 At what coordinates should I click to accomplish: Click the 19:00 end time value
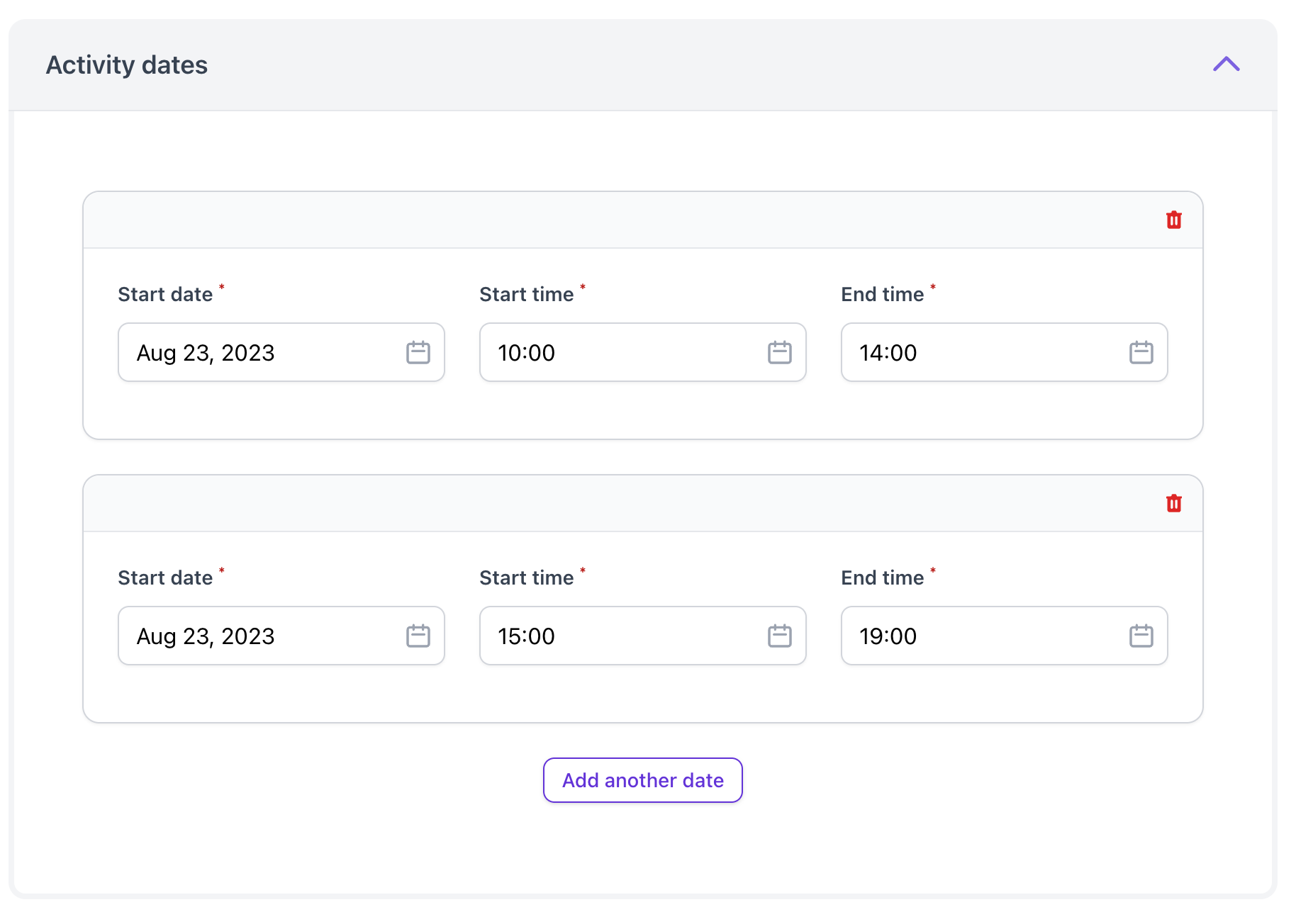coord(888,636)
